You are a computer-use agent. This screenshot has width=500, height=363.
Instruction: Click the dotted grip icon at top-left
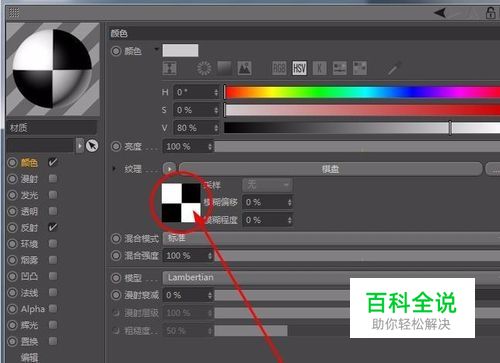(x=14, y=13)
